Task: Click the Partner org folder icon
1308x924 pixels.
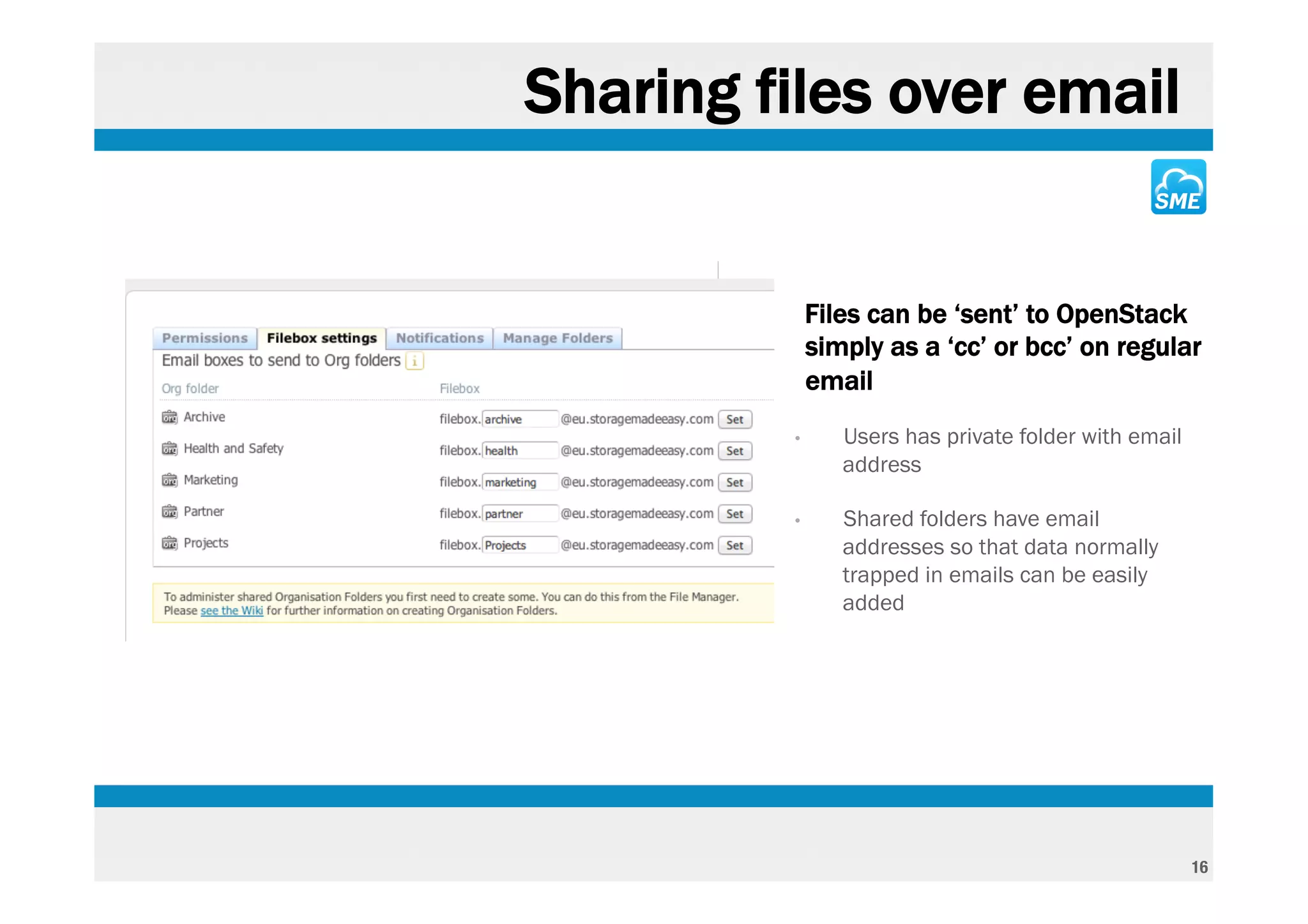Action: (169, 511)
